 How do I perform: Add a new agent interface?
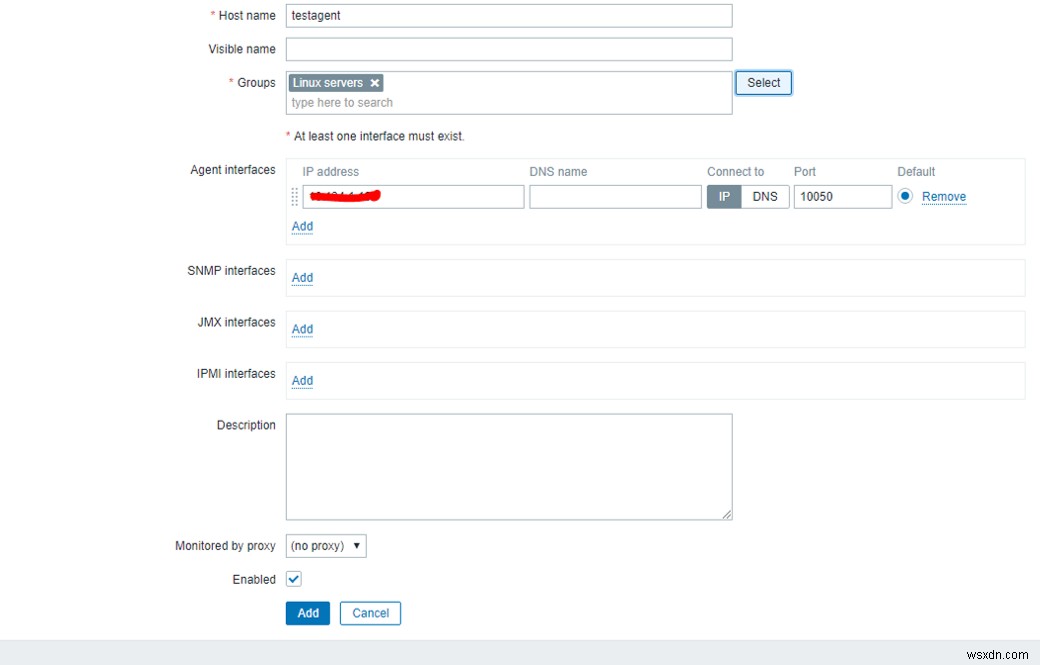(x=302, y=227)
